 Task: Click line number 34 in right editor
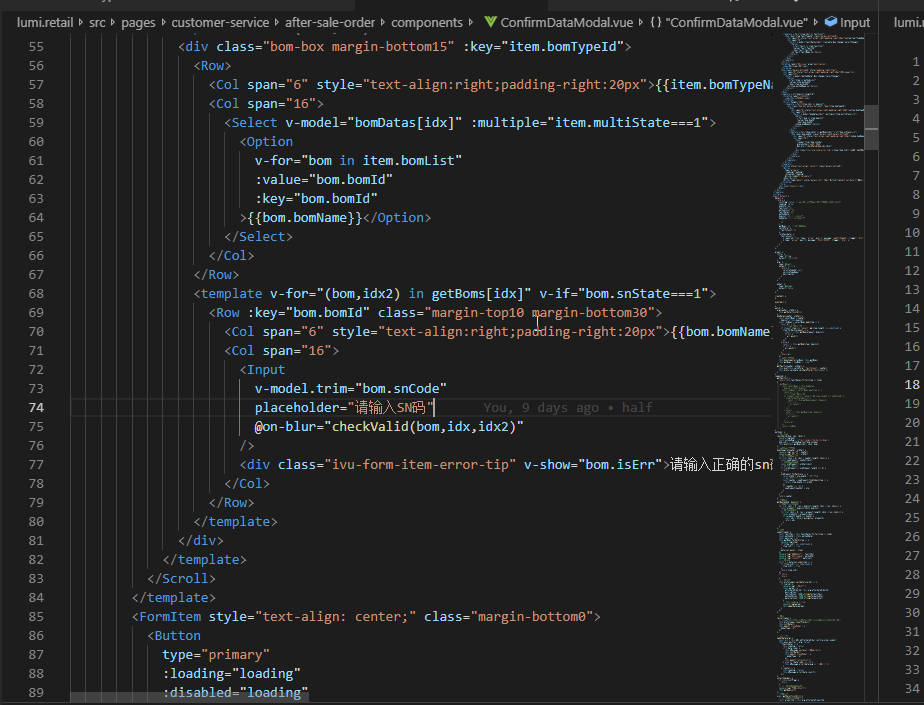pyautogui.click(x=912, y=688)
